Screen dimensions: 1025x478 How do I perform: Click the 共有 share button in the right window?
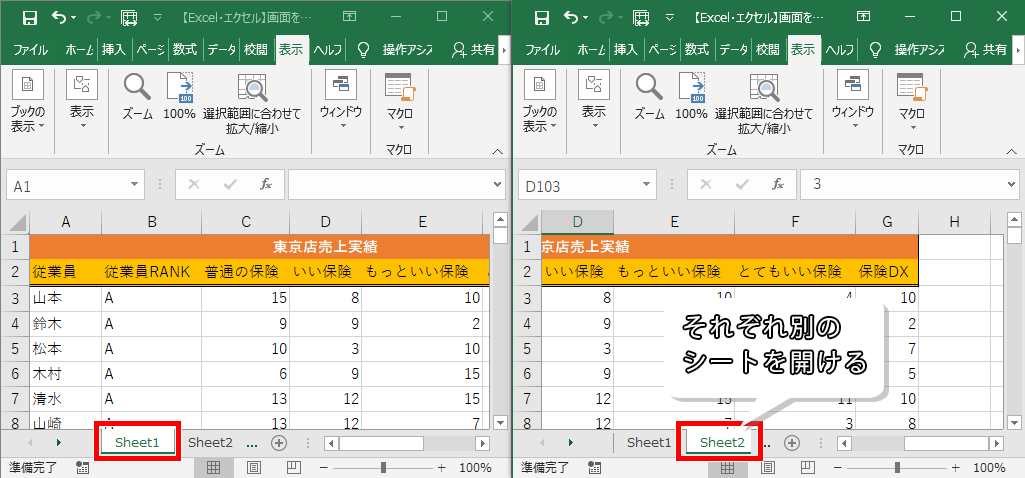coord(983,49)
